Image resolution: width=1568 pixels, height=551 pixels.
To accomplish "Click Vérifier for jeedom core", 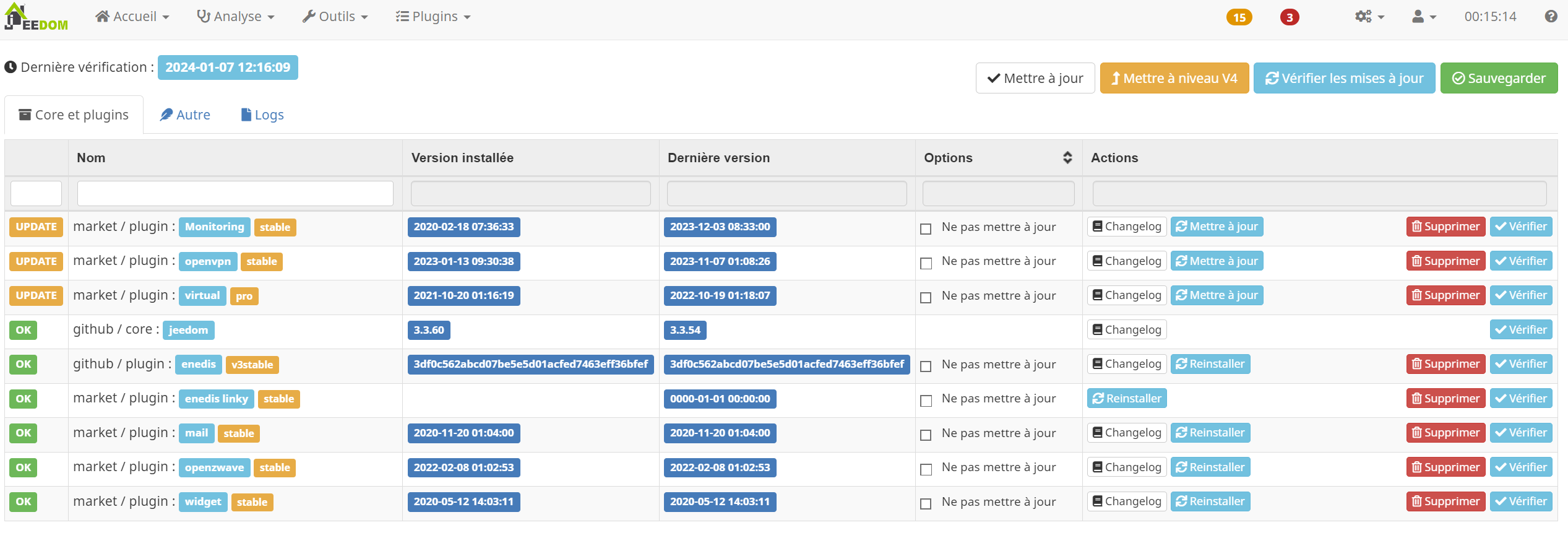I will 1521,329.
